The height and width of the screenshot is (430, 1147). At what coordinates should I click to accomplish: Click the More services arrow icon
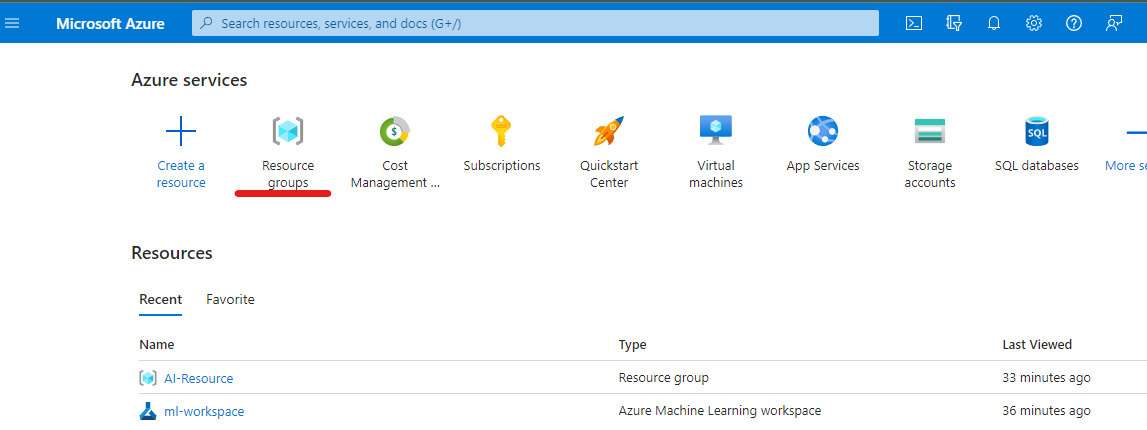coord(1137,132)
